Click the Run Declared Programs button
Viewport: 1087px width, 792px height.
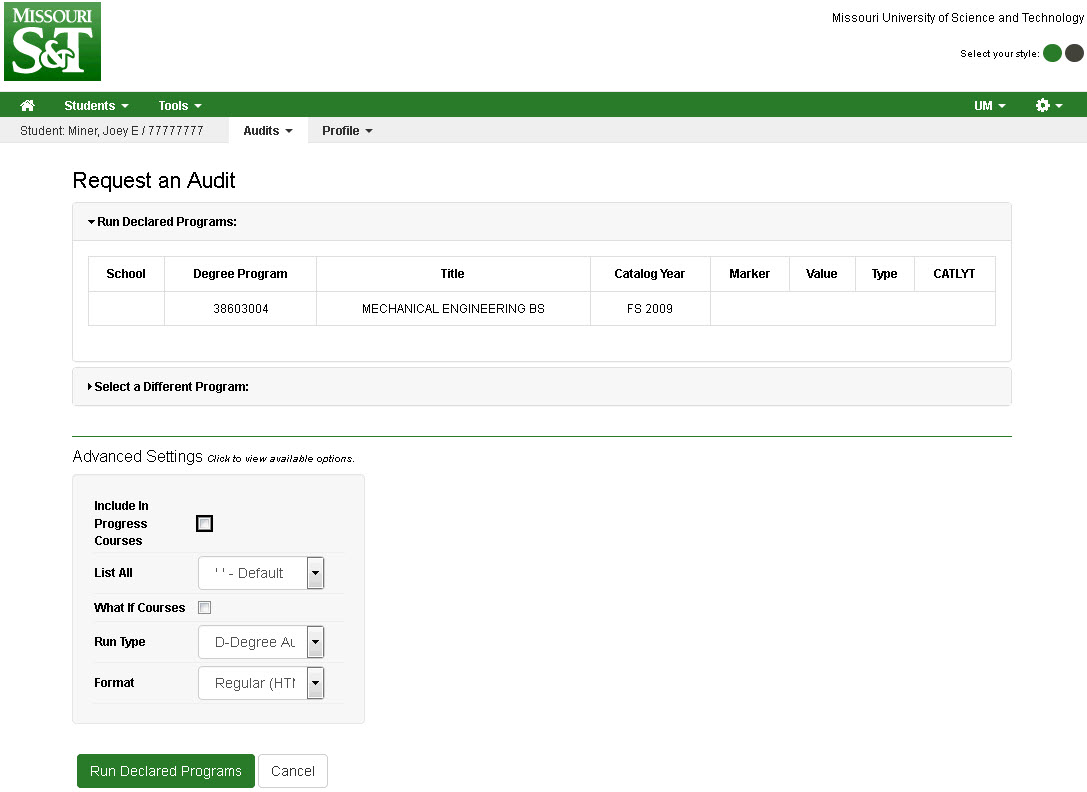(x=166, y=771)
